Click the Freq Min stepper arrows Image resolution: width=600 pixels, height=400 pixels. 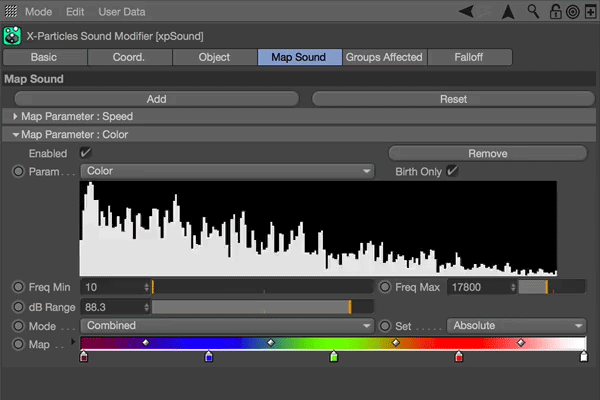pos(146,287)
